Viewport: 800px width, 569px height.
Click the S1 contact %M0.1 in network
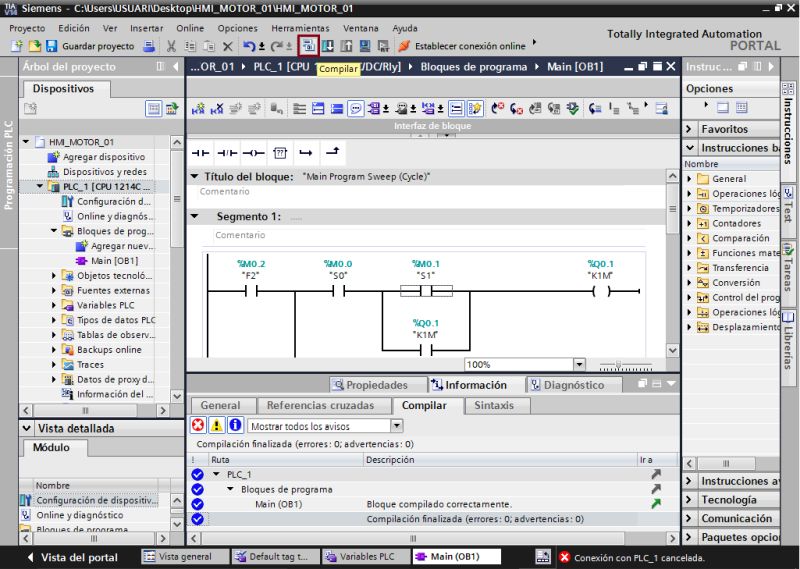coord(426,291)
